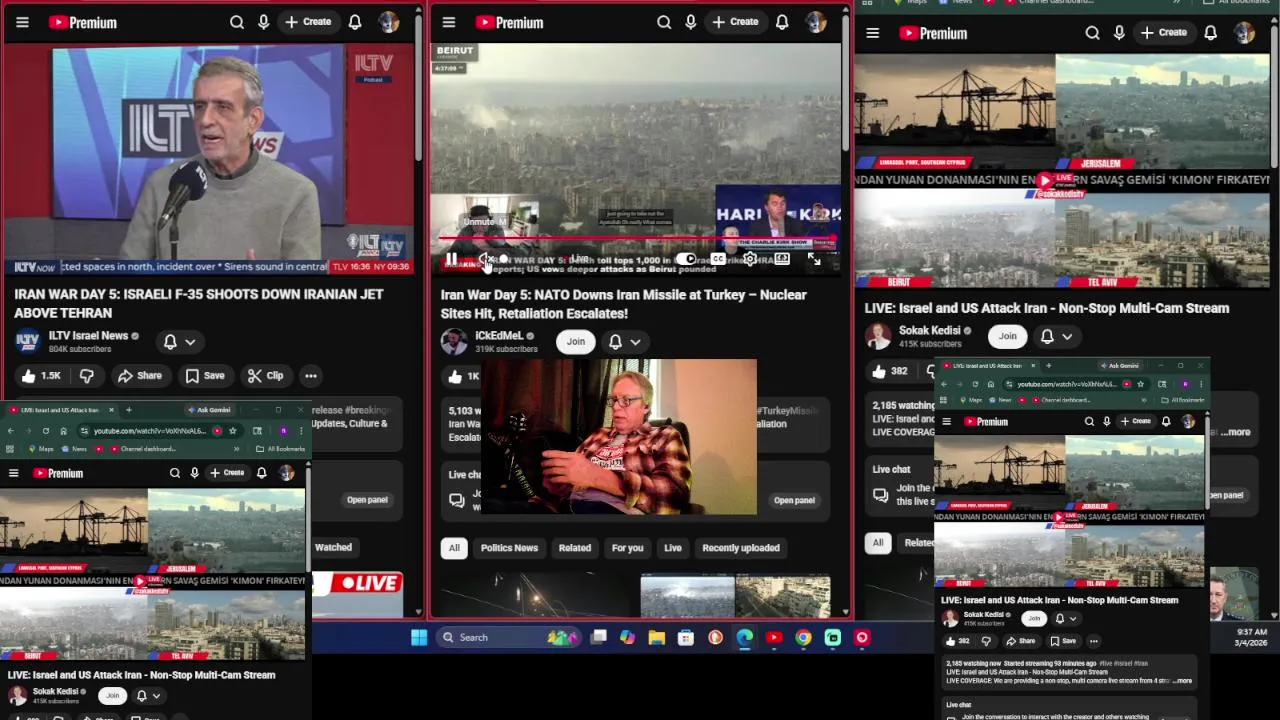Save the ILTV video to a playlist
The width and height of the screenshot is (1280, 720).
[204, 376]
